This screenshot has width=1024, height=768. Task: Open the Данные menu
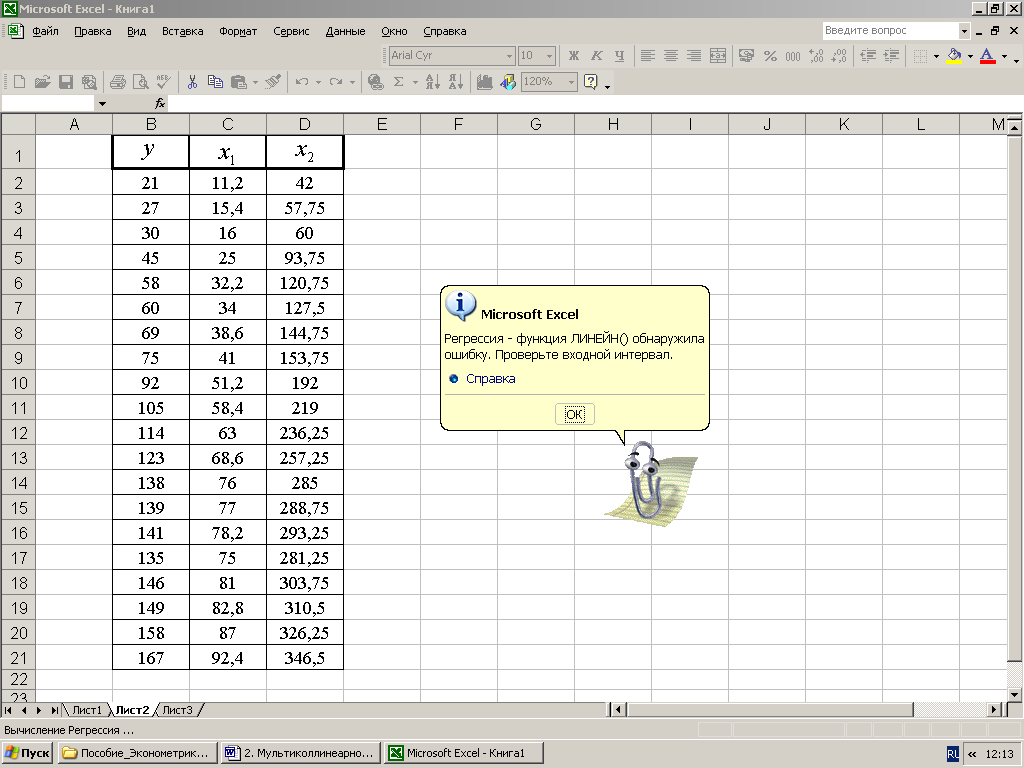(x=345, y=31)
